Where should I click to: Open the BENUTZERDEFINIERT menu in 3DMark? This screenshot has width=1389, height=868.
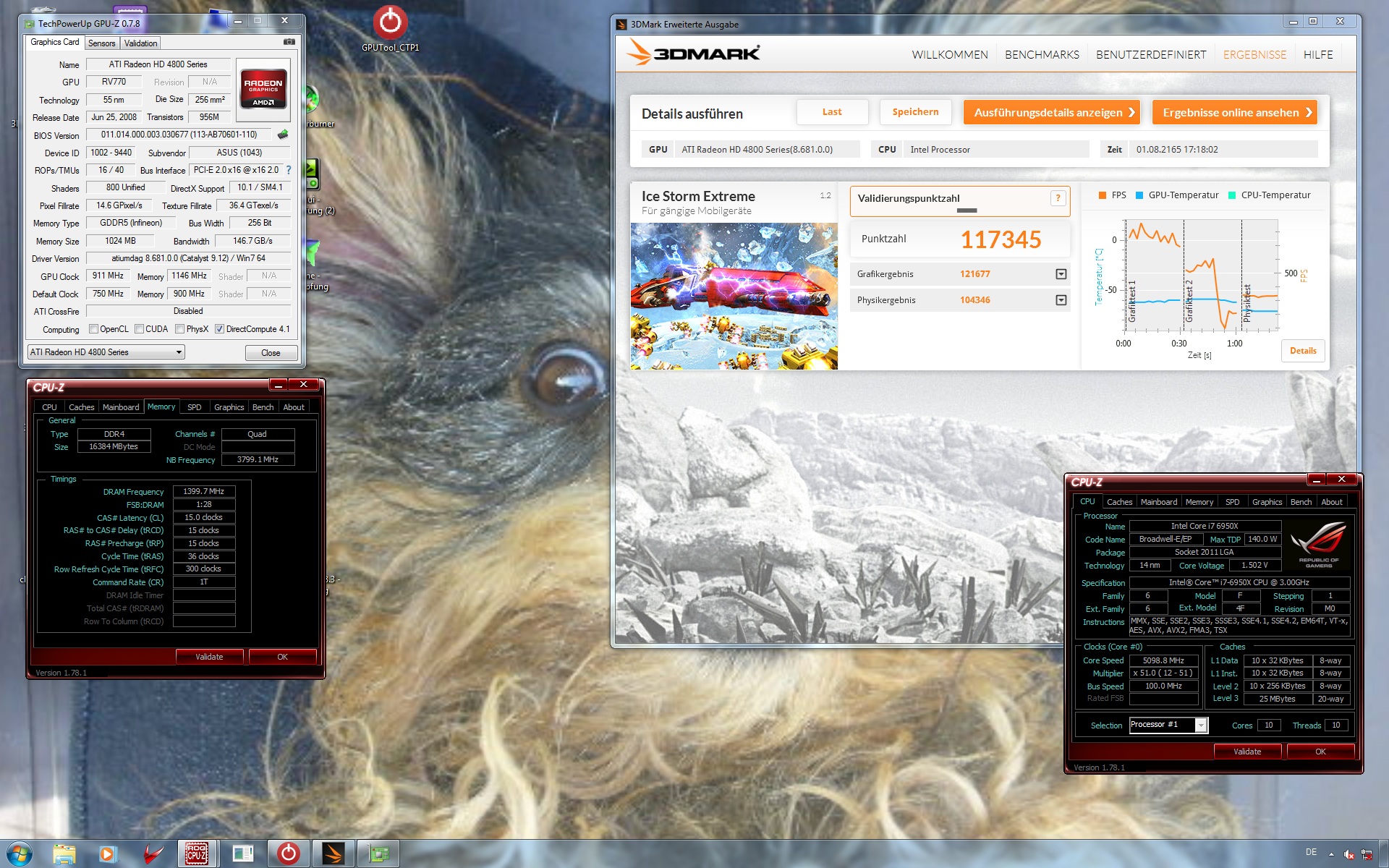pos(1151,54)
